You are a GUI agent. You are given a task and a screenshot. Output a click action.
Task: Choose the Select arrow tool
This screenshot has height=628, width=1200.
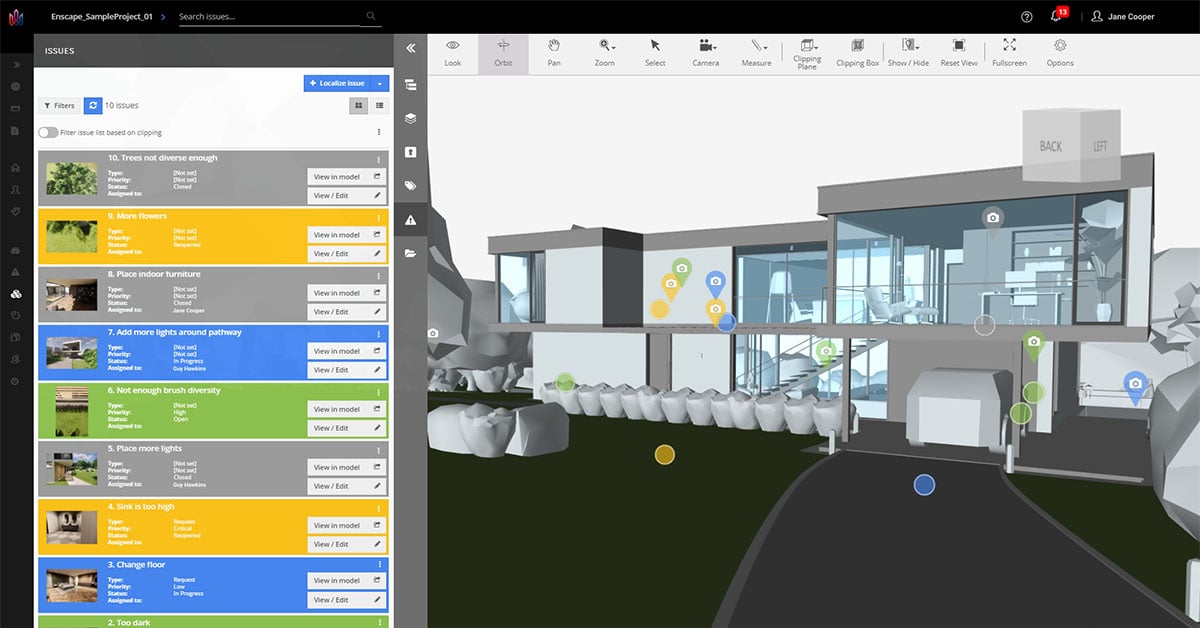(x=655, y=52)
